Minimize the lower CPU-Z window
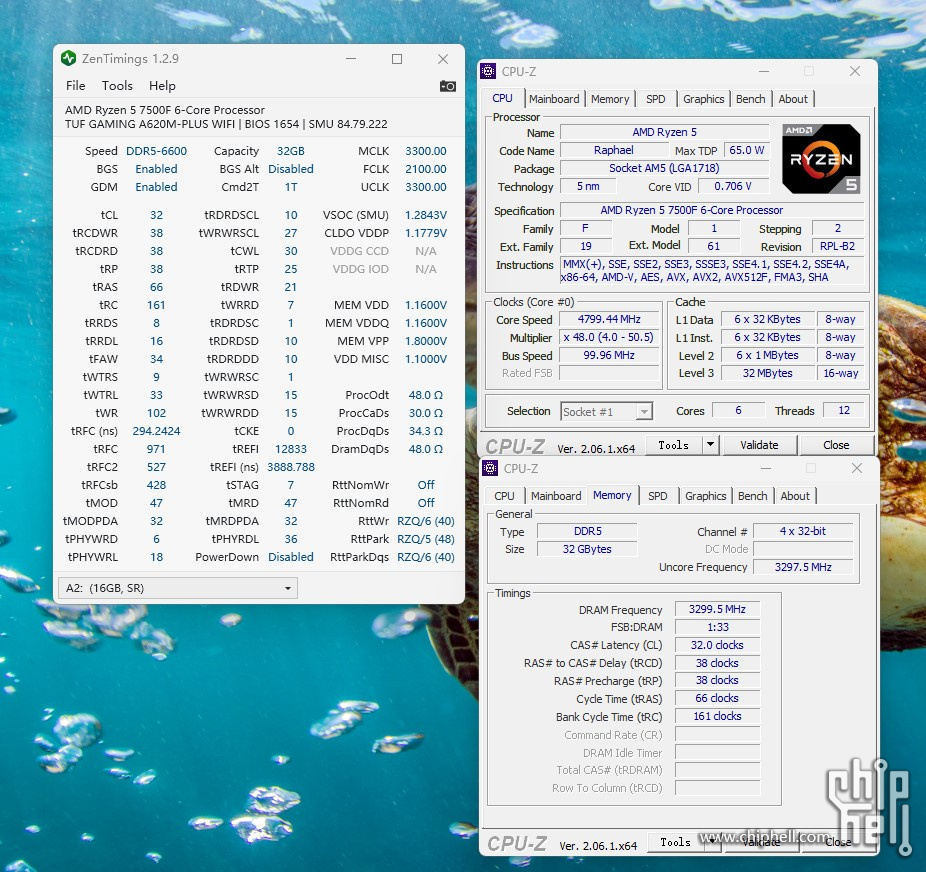The image size is (926, 872). coord(766,468)
